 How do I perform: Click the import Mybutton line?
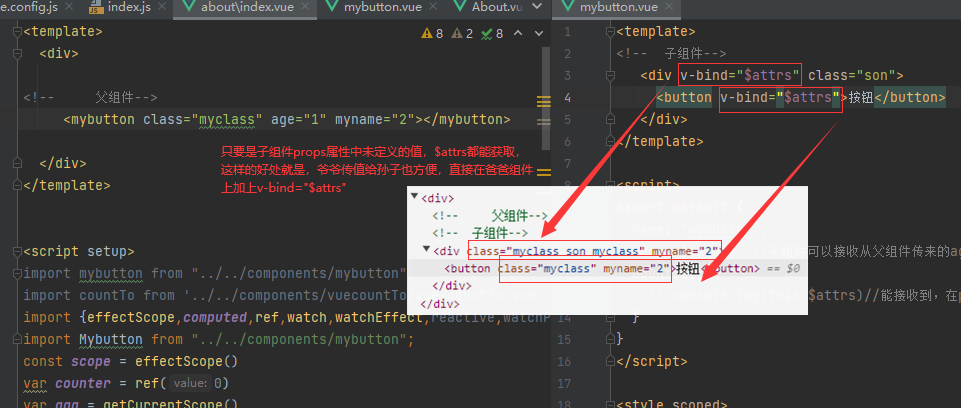click(219, 339)
